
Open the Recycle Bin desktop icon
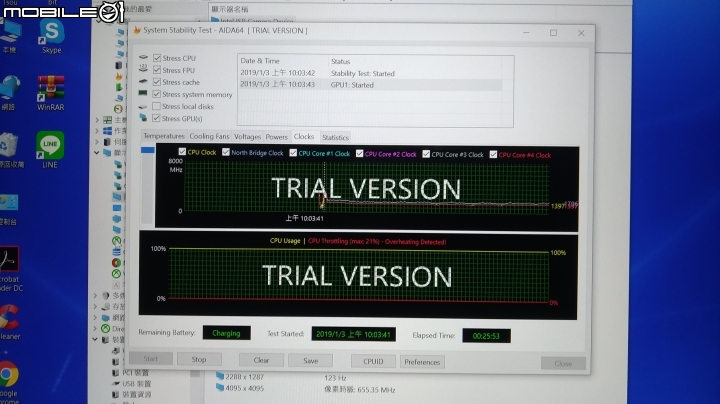[10, 150]
